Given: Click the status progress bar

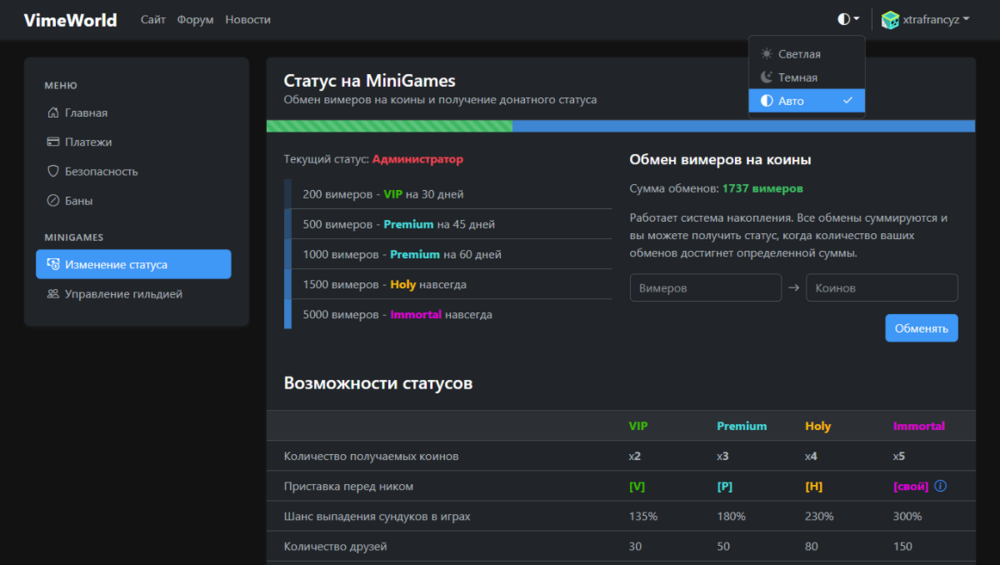Looking at the screenshot, I should (x=620, y=126).
